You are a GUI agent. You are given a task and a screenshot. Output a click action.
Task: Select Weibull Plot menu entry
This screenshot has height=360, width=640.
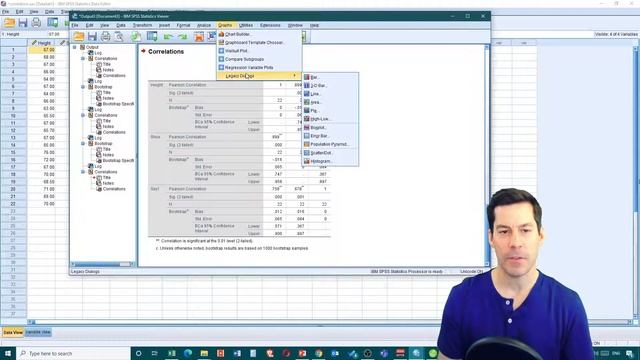click(x=259, y=51)
